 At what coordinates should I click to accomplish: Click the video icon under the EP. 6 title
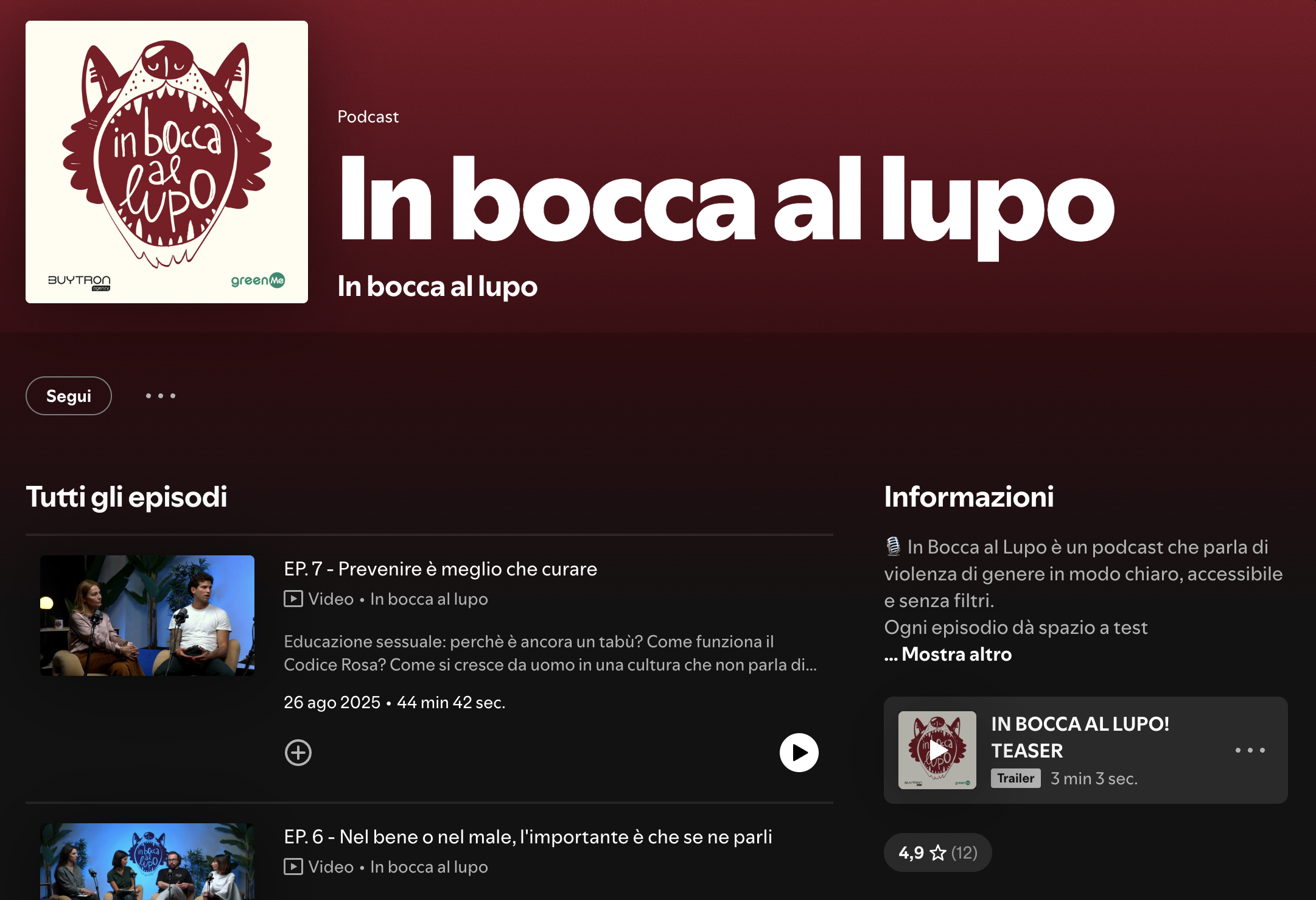click(x=293, y=867)
